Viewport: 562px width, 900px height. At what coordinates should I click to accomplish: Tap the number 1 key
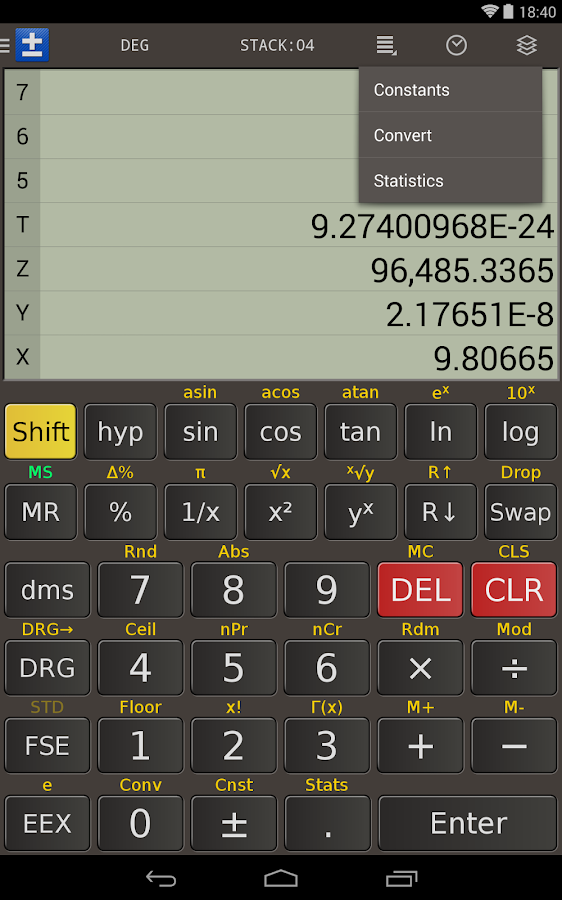140,746
